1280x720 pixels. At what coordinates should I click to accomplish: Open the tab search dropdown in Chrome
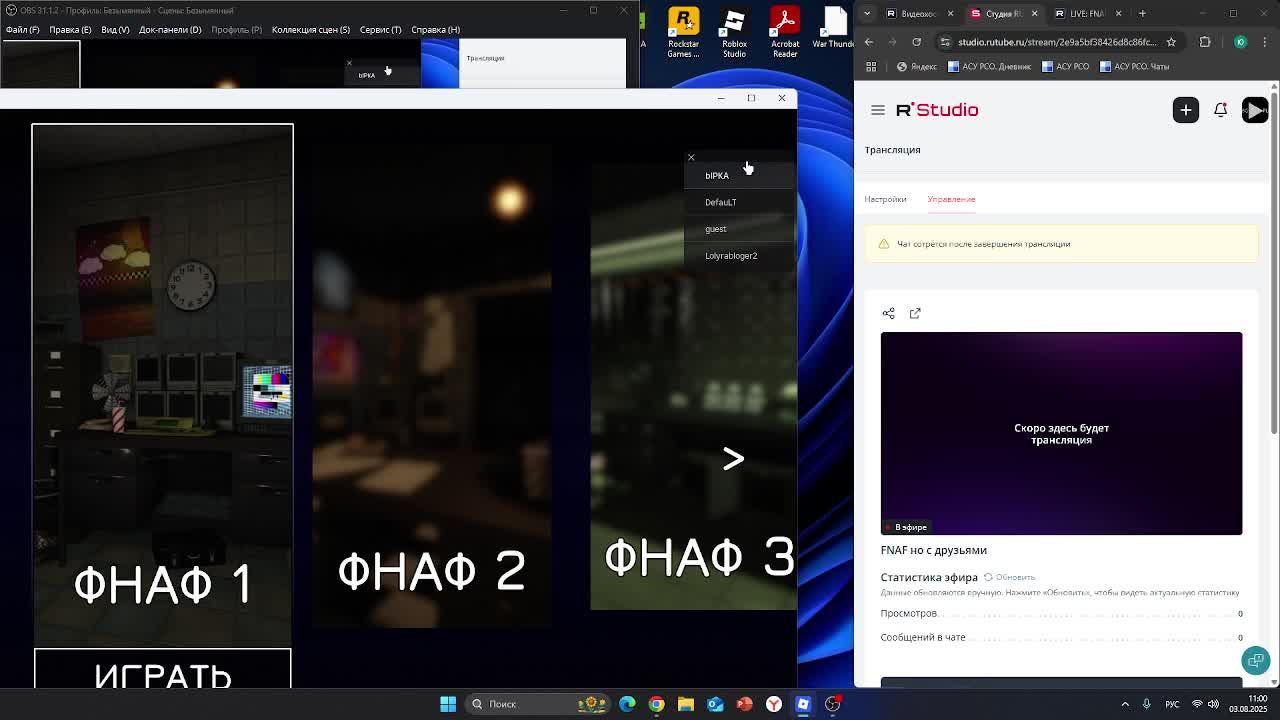tap(867, 13)
